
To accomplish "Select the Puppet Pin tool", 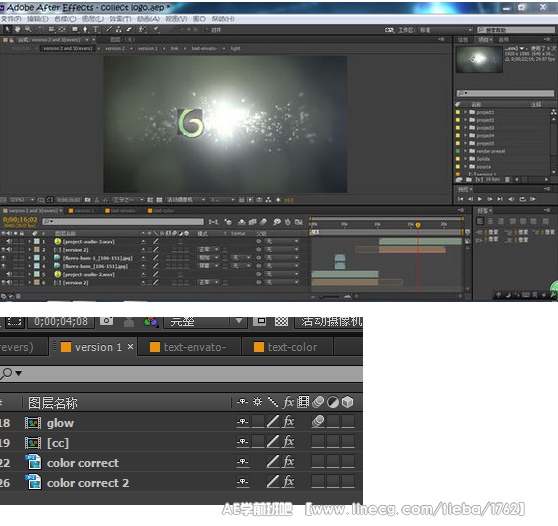I will coord(156,29).
